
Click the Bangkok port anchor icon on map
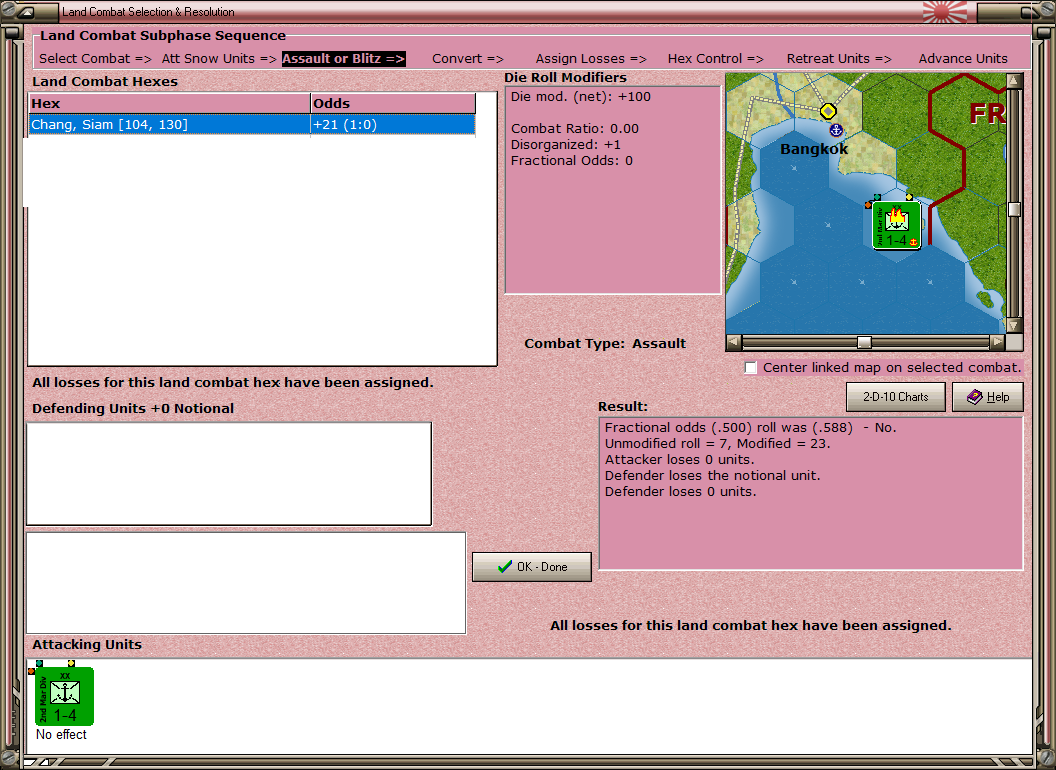tap(836, 130)
